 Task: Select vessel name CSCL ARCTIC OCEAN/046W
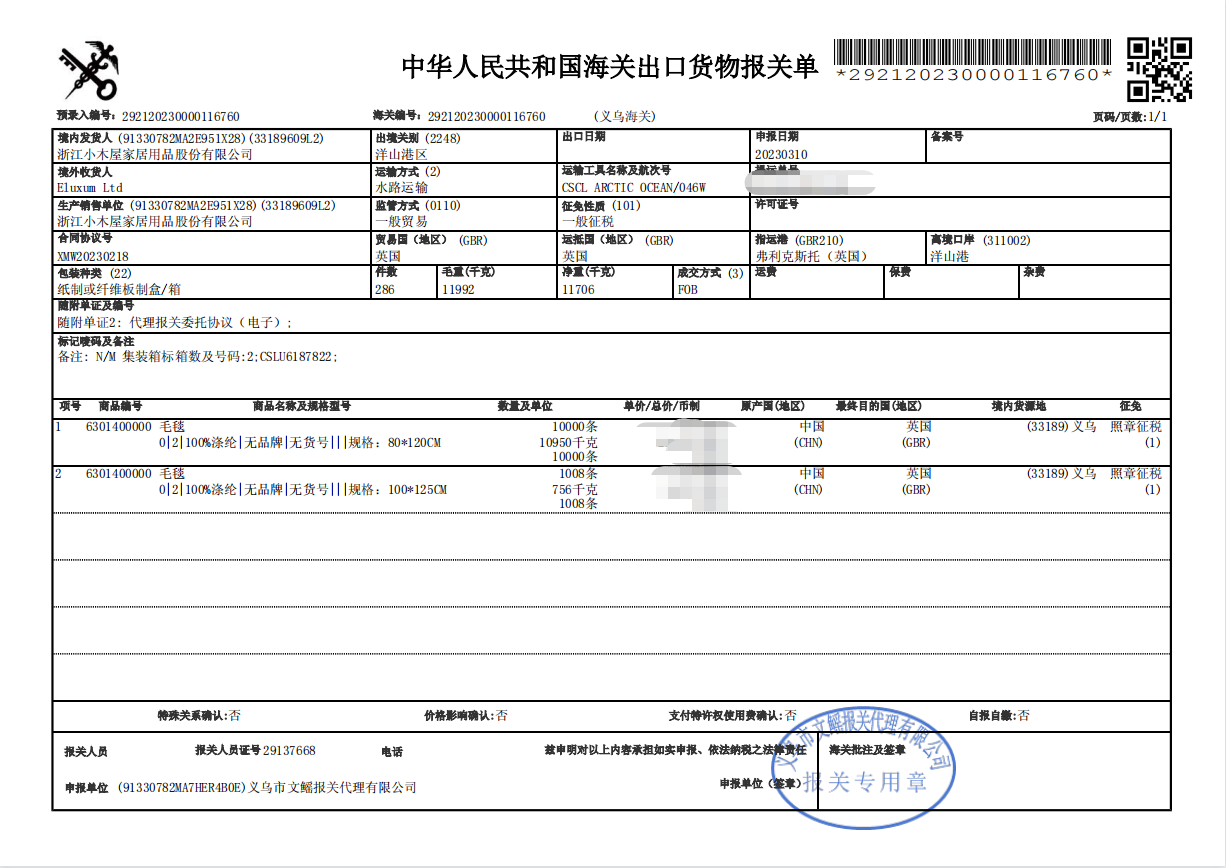634,188
